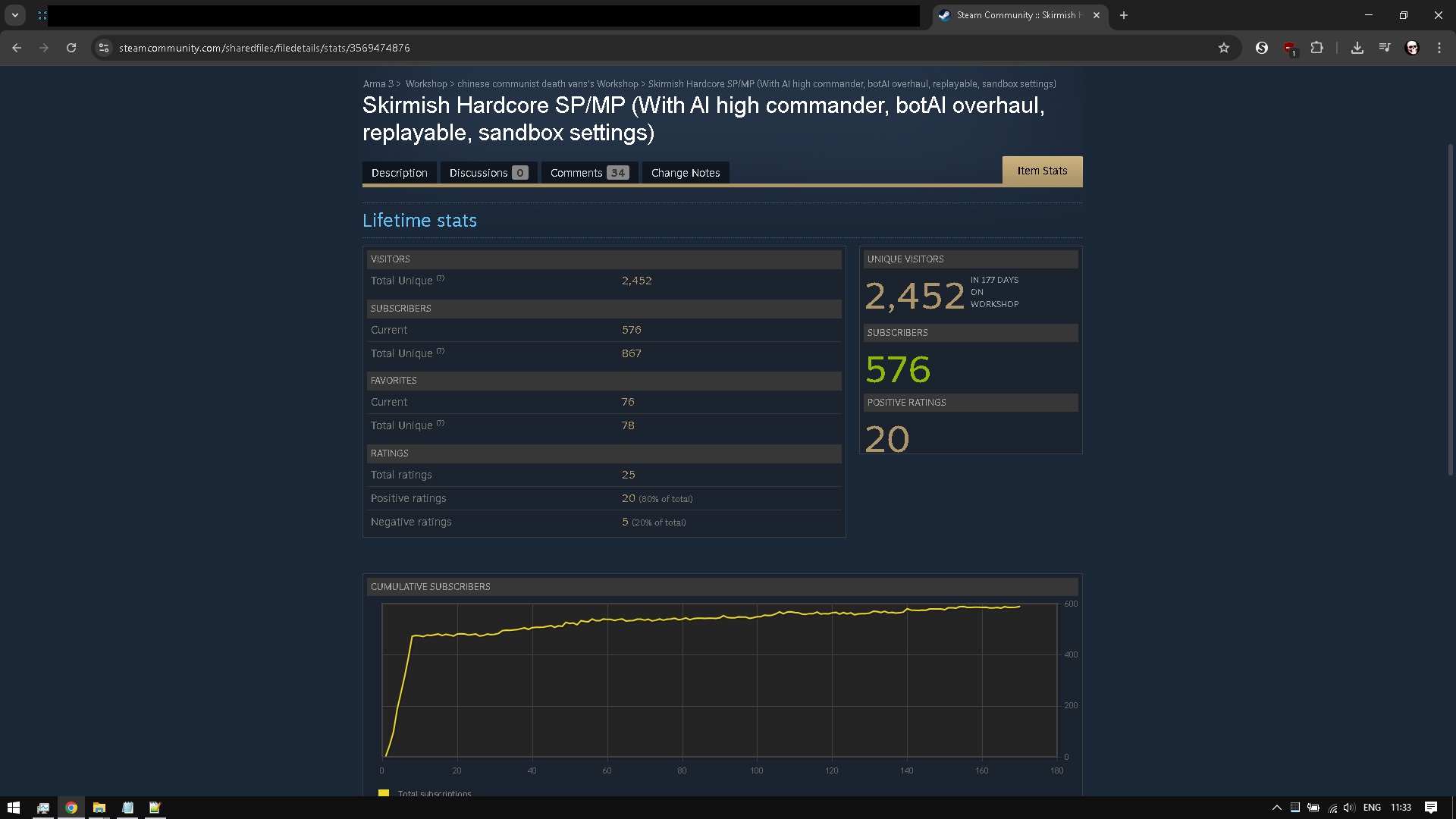
Task: Reload the page with the refresh icon
Action: point(71,48)
